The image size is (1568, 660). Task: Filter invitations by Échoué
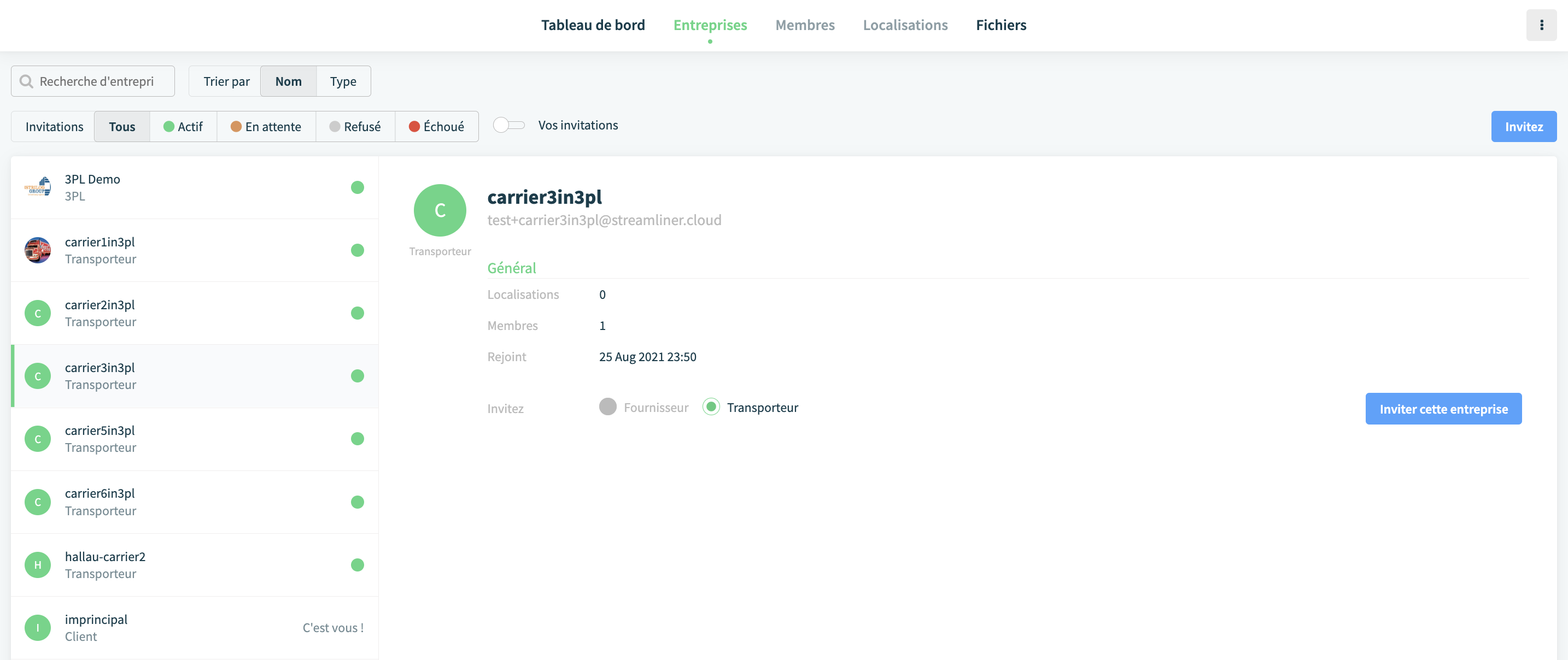(x=436, y=127)
